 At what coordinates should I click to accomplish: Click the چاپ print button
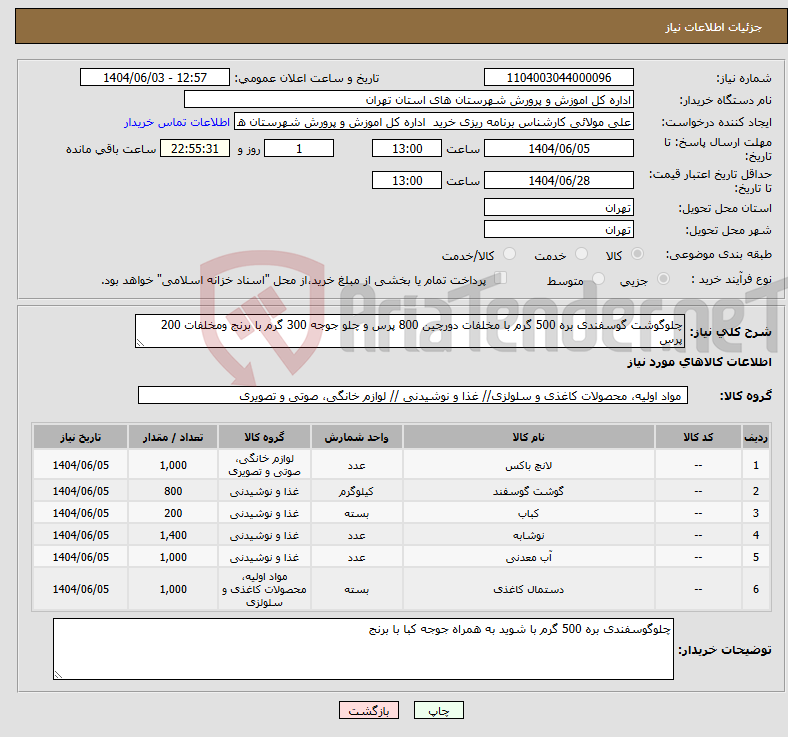439,710
